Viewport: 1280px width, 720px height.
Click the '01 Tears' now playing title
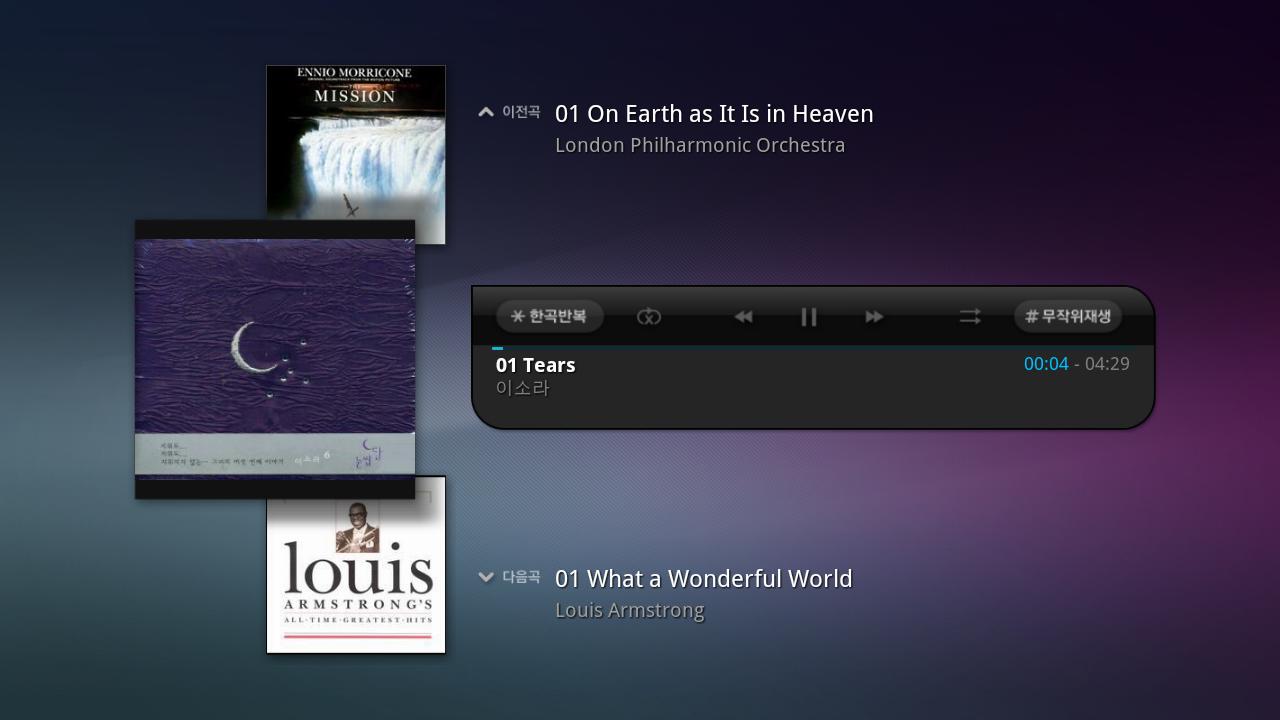point(536,365)
